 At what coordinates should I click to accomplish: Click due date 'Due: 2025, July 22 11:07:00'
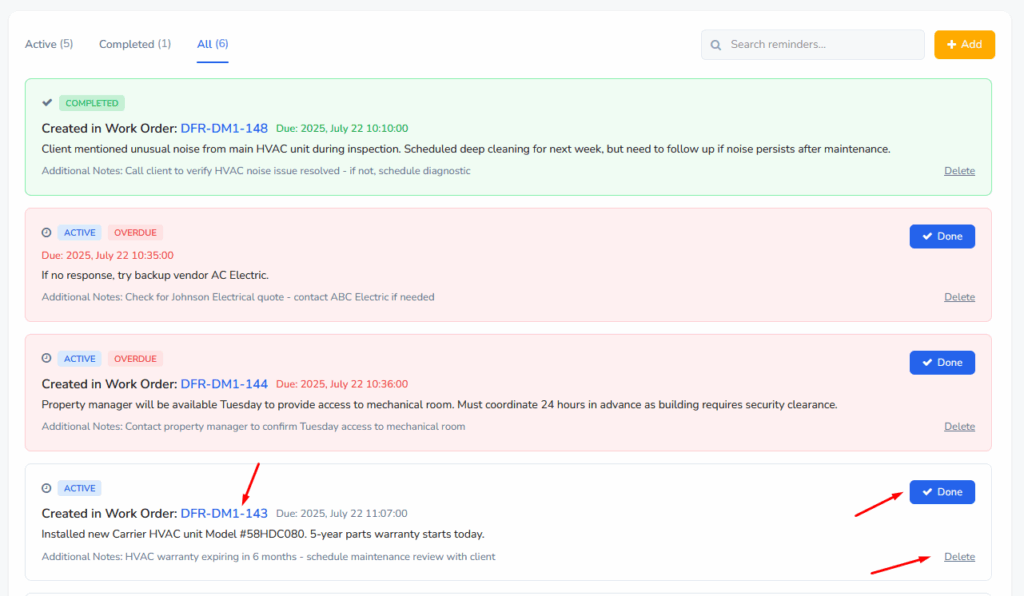(342, 514)
